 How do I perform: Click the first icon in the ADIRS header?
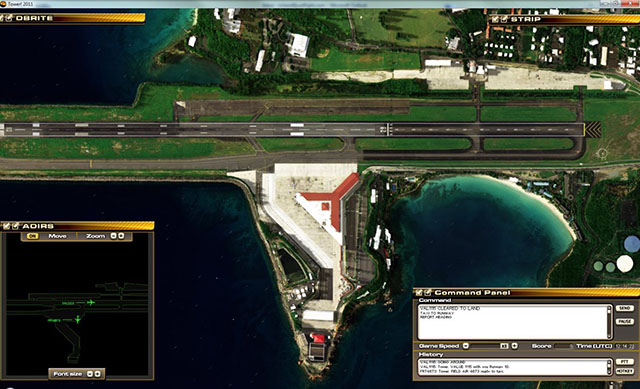(x=7, y=226)
